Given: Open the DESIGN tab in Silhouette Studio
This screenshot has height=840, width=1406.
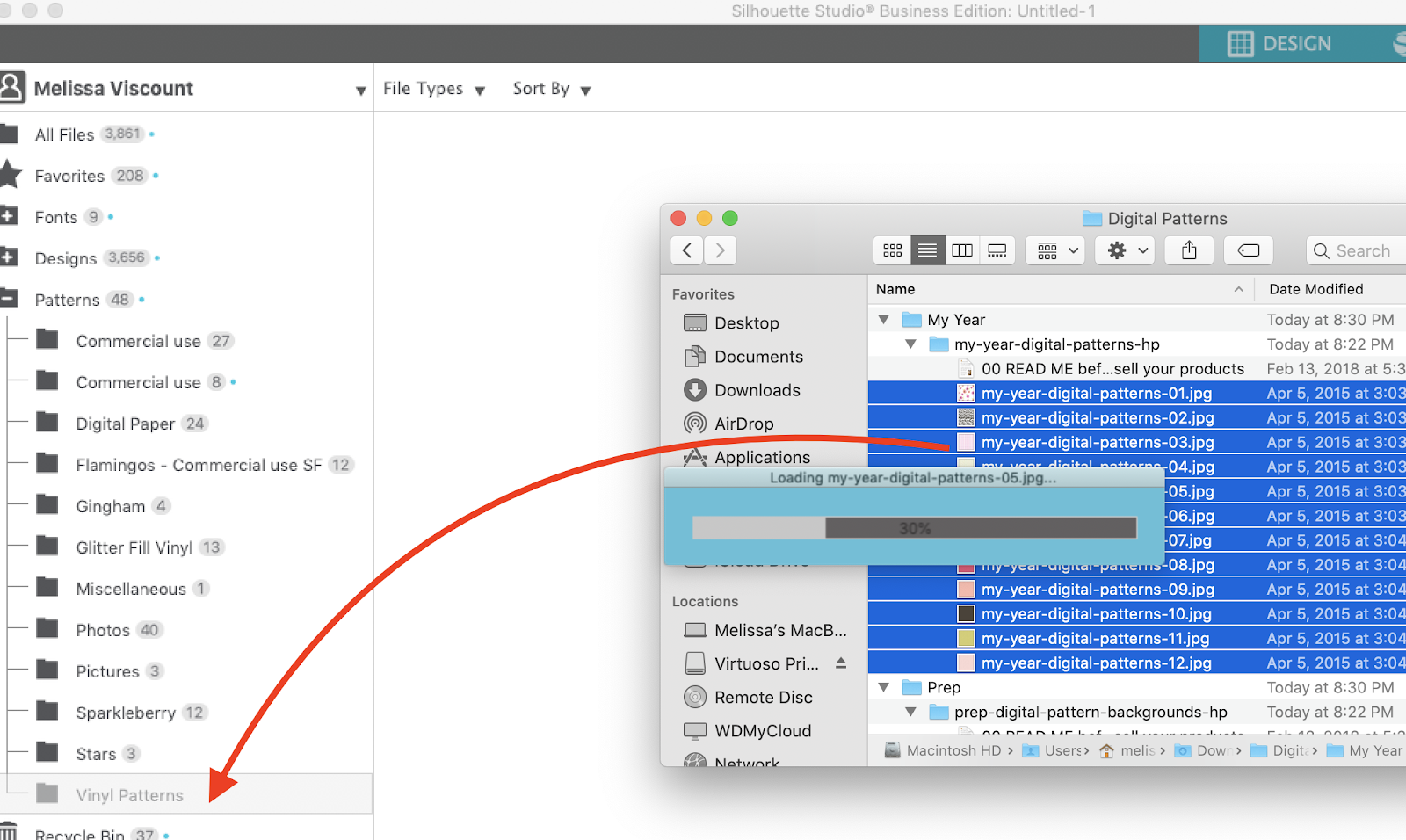Looking at the screenshot, I should point(1279,43).
